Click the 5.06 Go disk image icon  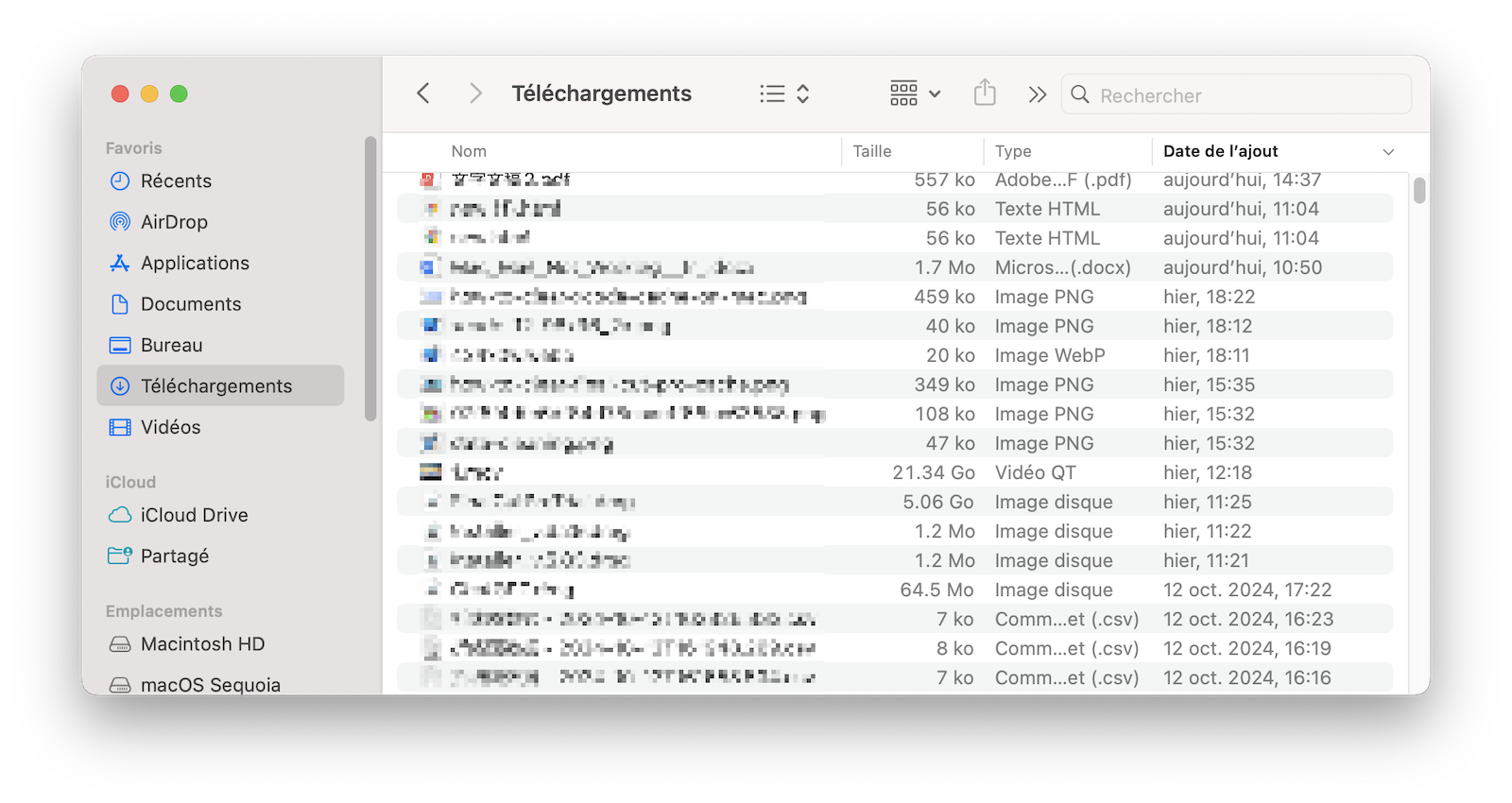(x=432, y=502)
